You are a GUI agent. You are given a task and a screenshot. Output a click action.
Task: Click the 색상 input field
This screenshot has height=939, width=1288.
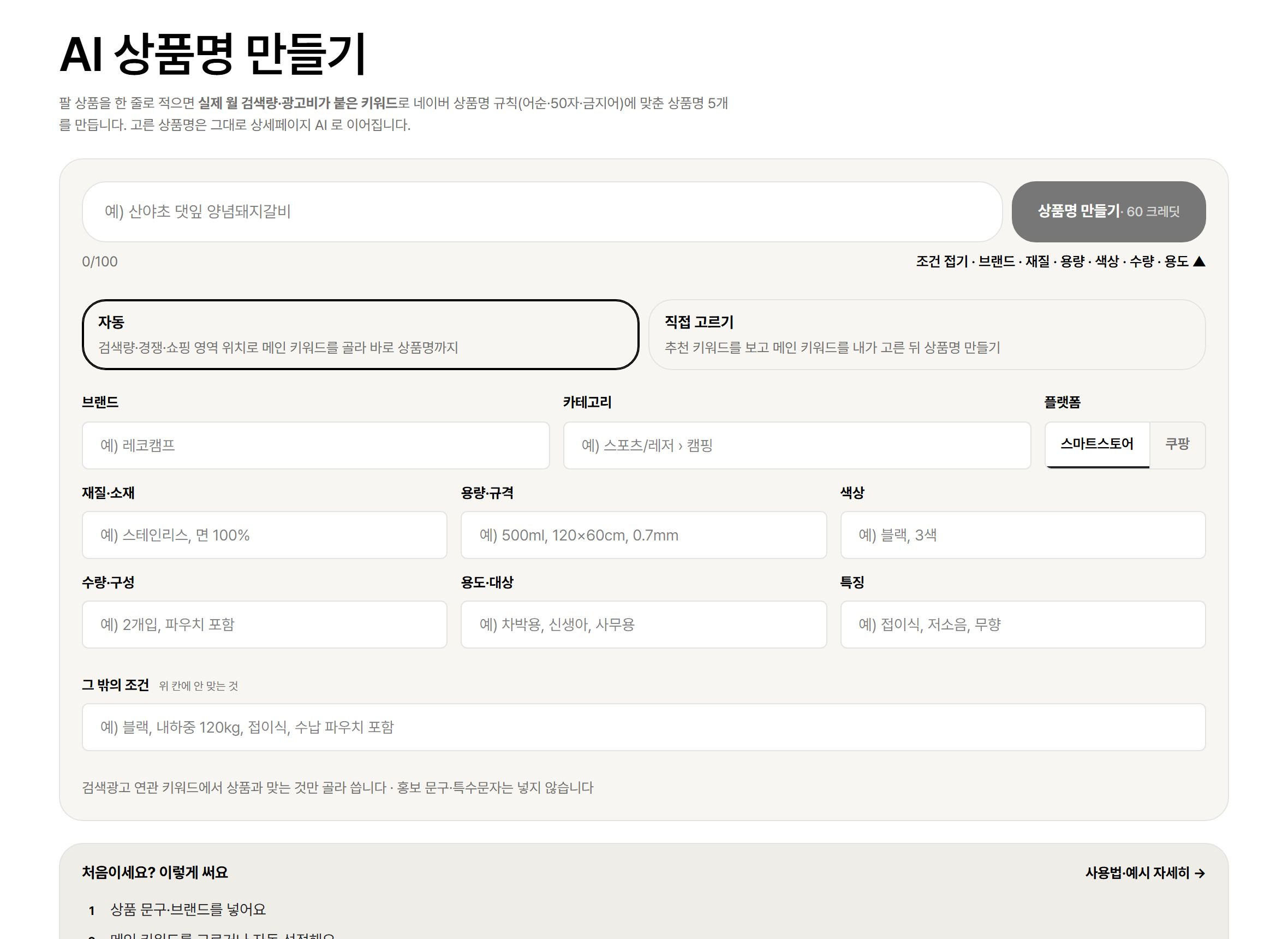click(1023, 535)
